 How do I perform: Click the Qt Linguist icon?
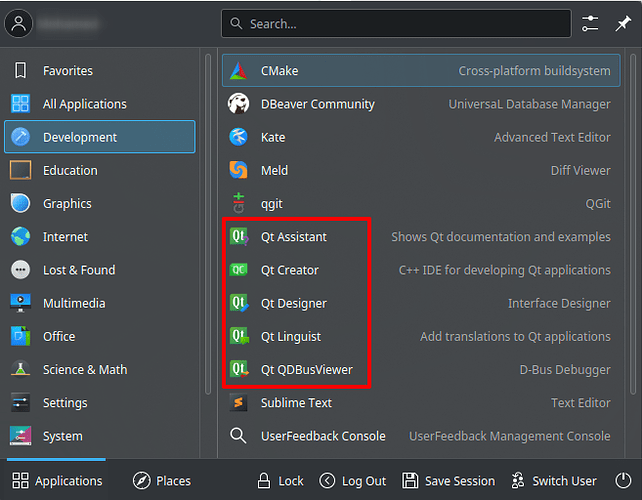click(239, 337)
